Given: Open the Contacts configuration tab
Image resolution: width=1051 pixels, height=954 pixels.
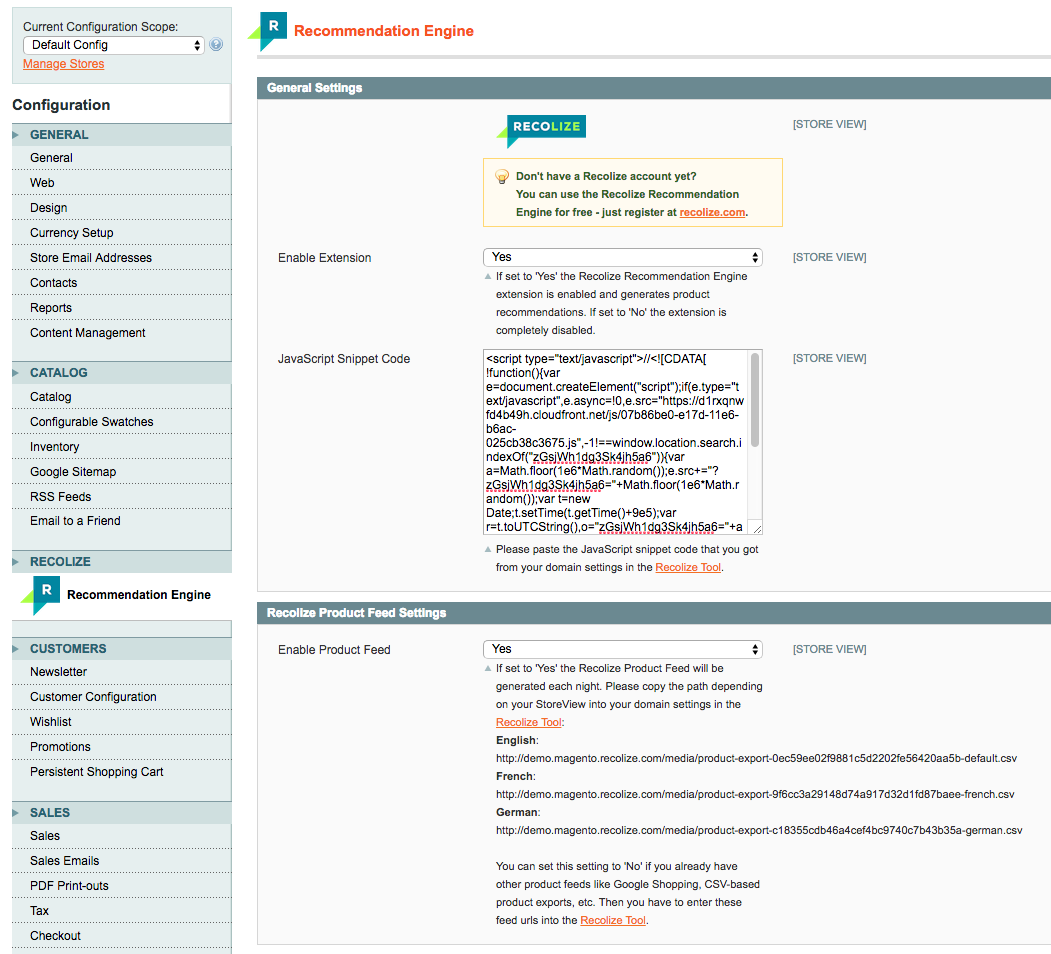Looking at the screenshot, I should pyautogui.click(x=121, y=283).
